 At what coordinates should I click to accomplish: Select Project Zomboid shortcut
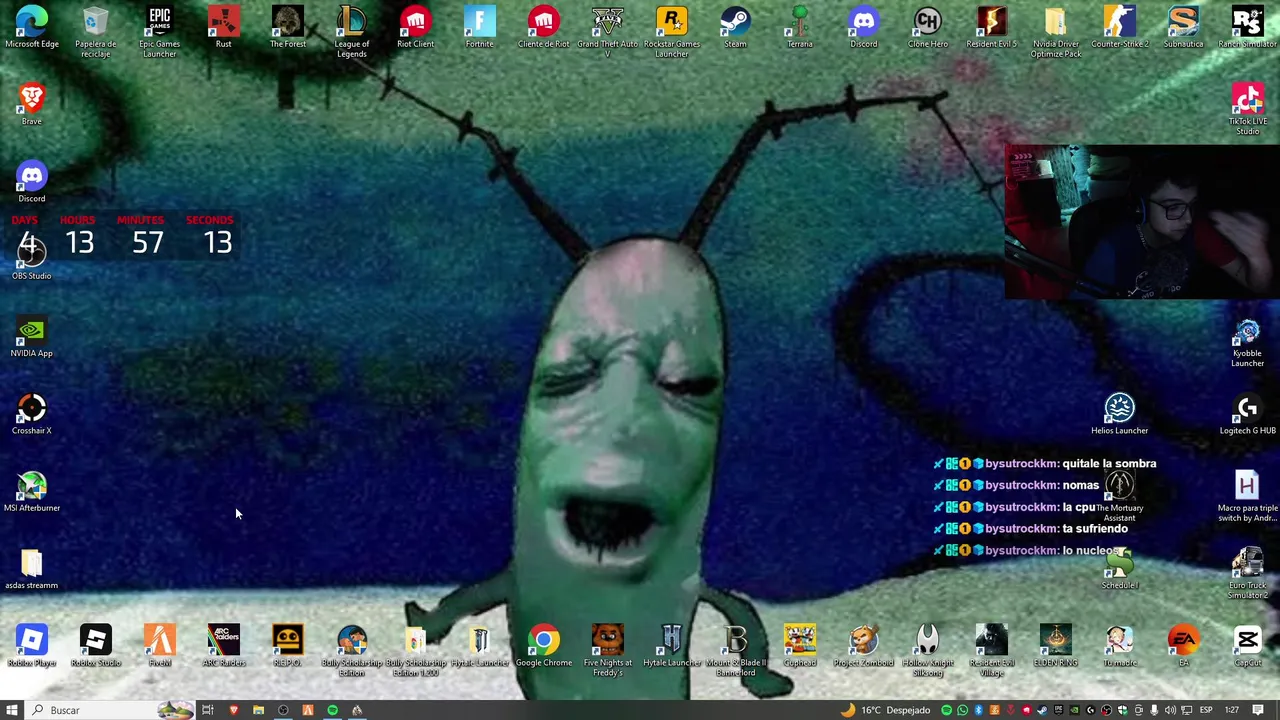863,645
